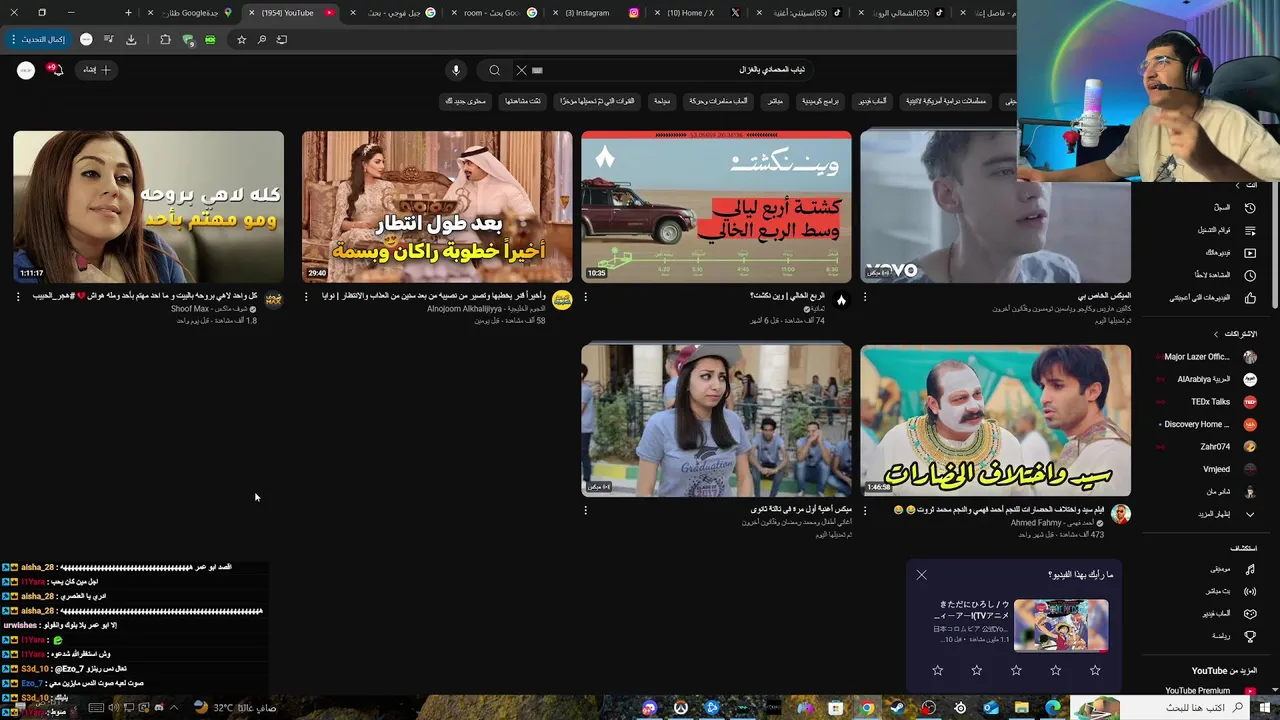The image size is (1280, 720).
Task: Select the محتوى جديد لك filter chip
Action: click(x=465, y=101)
